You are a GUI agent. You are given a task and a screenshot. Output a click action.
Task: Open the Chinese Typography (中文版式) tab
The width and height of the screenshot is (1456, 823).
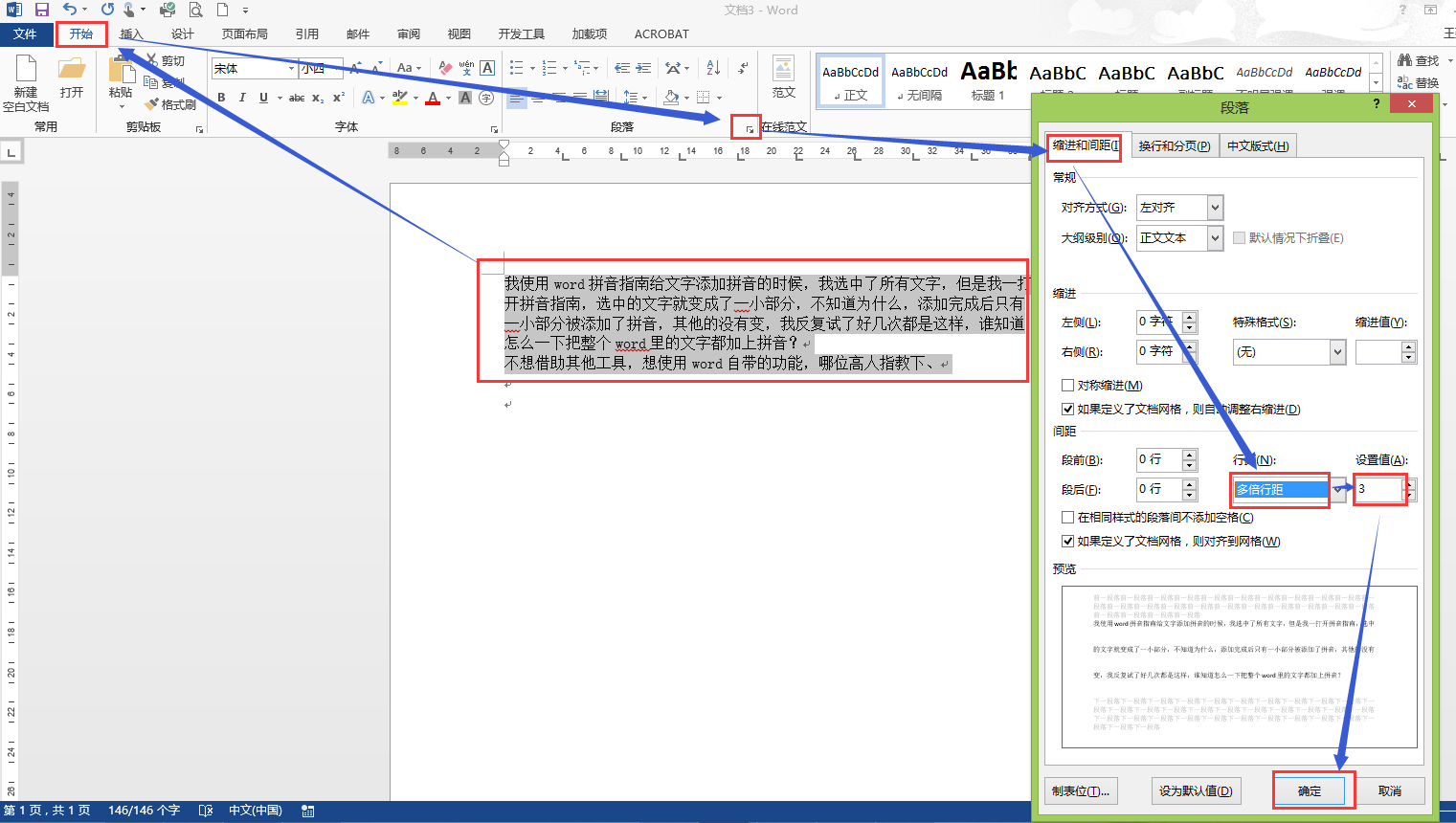click(x=1258, y=146)
